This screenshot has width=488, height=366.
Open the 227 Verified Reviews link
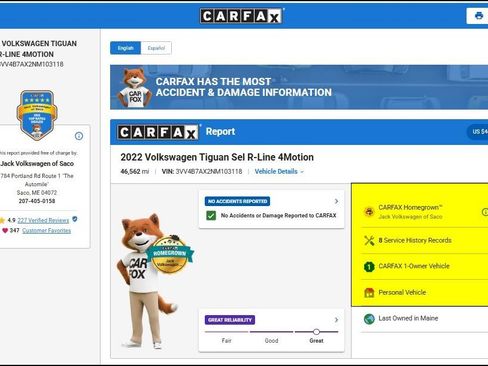click(x=43, y=220)
